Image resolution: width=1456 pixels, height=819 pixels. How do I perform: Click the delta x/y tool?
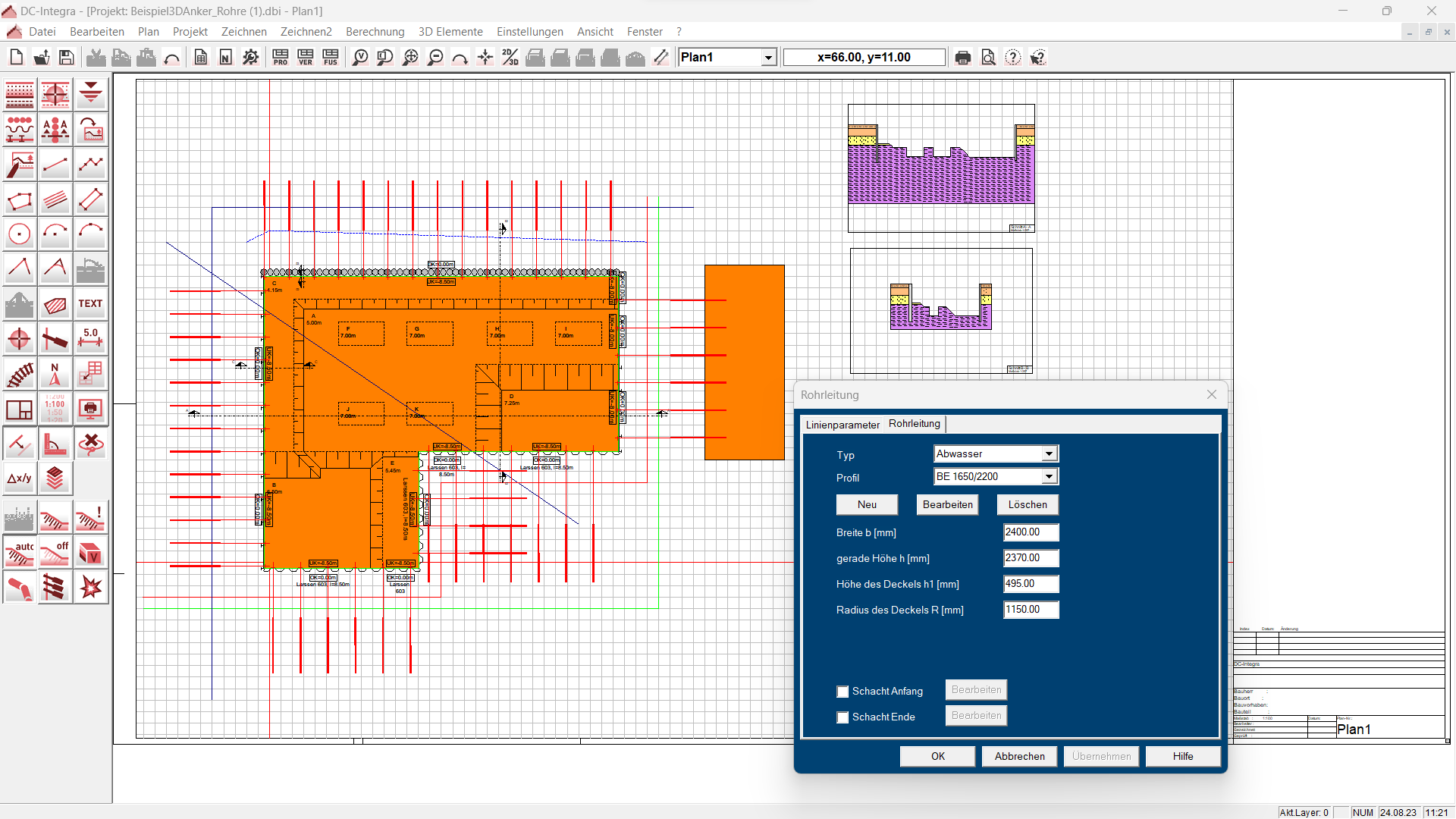[x=20, y=479]
